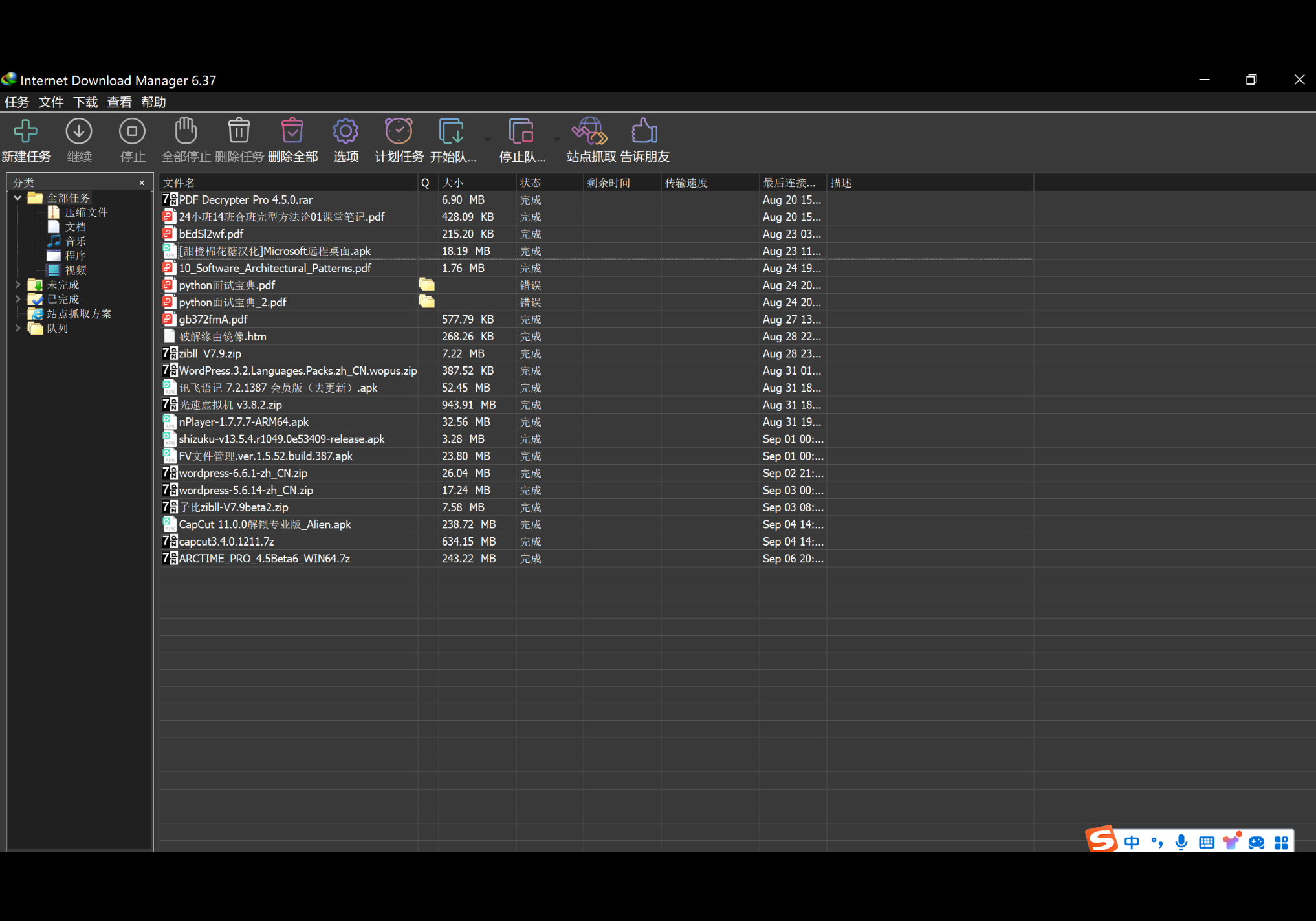
Task: Sort by the 传输速度 column header
Action: [x=710, y=183]
